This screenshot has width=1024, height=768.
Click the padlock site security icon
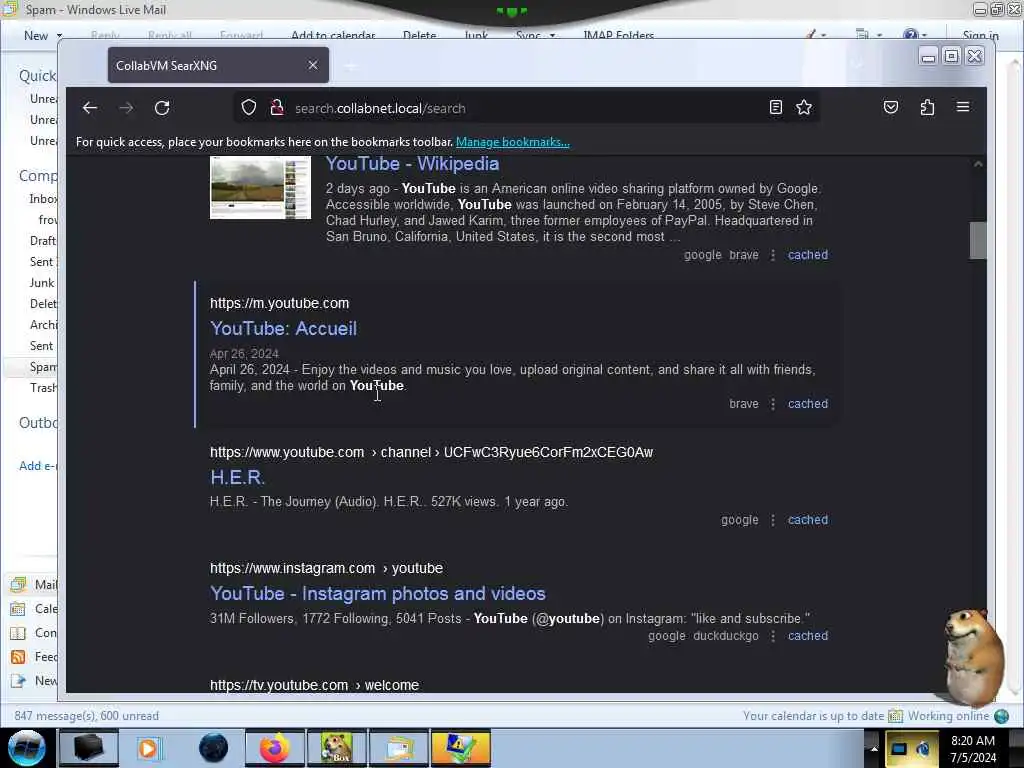(x=277, y=107)
